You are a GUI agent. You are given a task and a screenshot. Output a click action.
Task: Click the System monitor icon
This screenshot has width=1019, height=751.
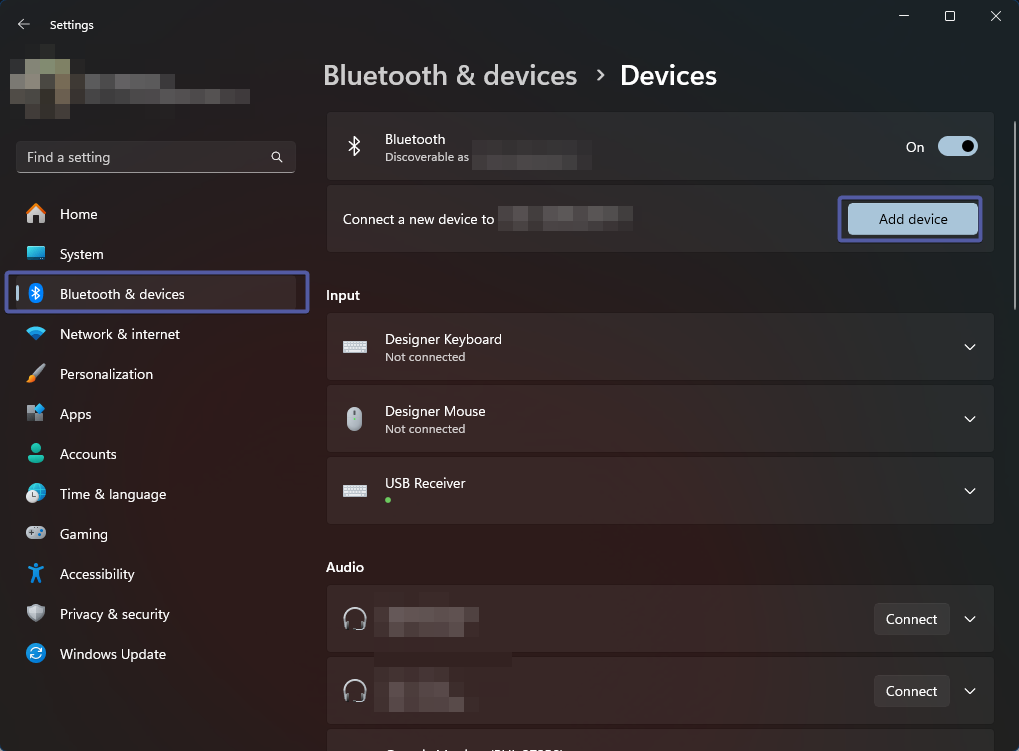pyautogui.click(x=36, y=254)
